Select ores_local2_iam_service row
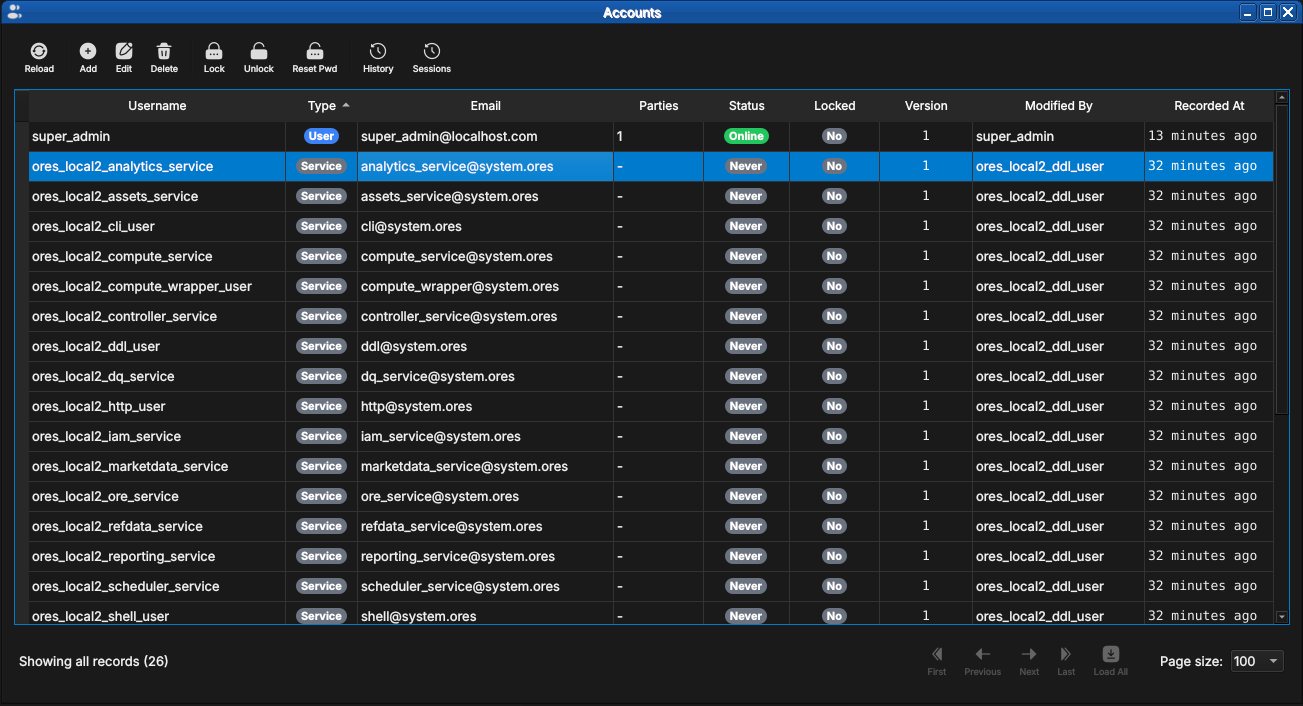The width and height of the screenshot is (1303, 706). click(651, 436)
